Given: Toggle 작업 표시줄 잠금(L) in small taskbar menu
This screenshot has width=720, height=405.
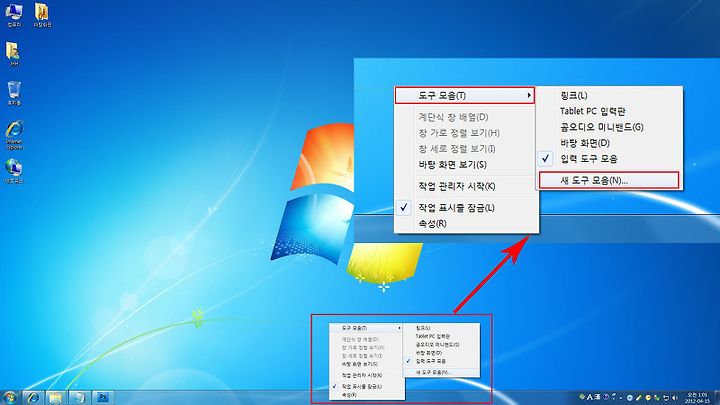Looking at the screenshot, I should 366,387.
